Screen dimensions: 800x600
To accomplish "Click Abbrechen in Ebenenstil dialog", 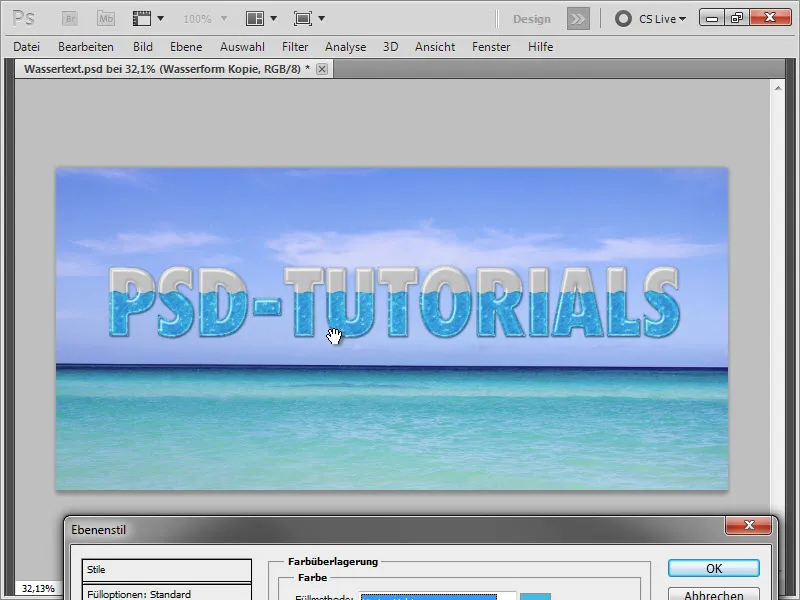I will pyautogui.click(x=714, y=594).
